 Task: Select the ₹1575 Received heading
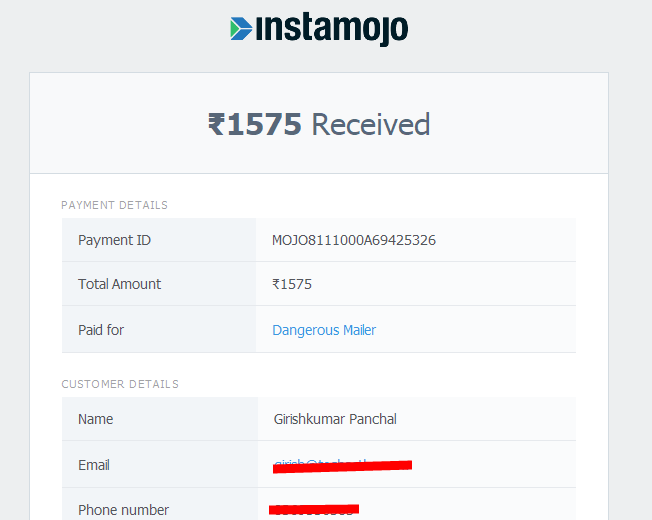[x=319, y=124]
